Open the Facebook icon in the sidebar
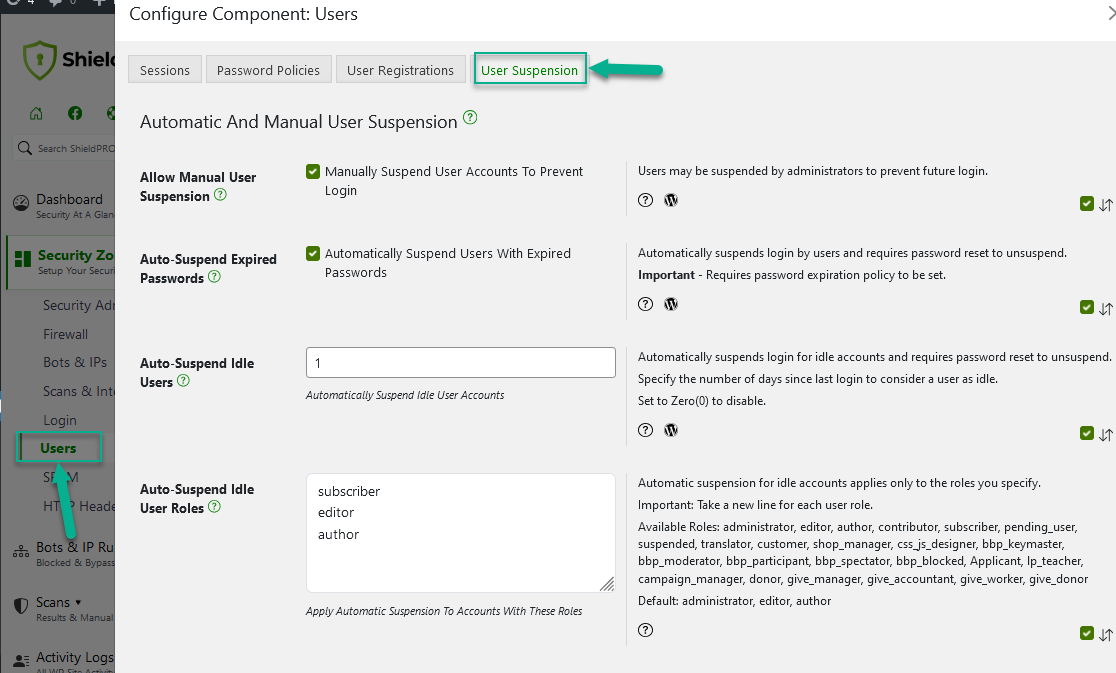Image resolution: width=1116 pixels, height=673 pixels. tap(74, 113)
